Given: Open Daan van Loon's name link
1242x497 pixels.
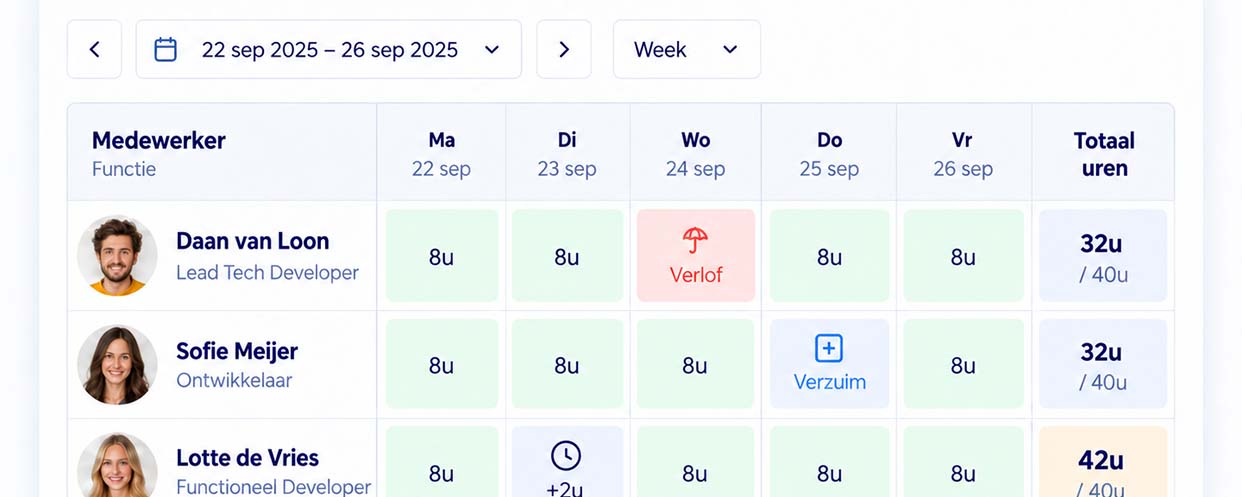Looking at the screenshot, I should [x=252, y=241].
